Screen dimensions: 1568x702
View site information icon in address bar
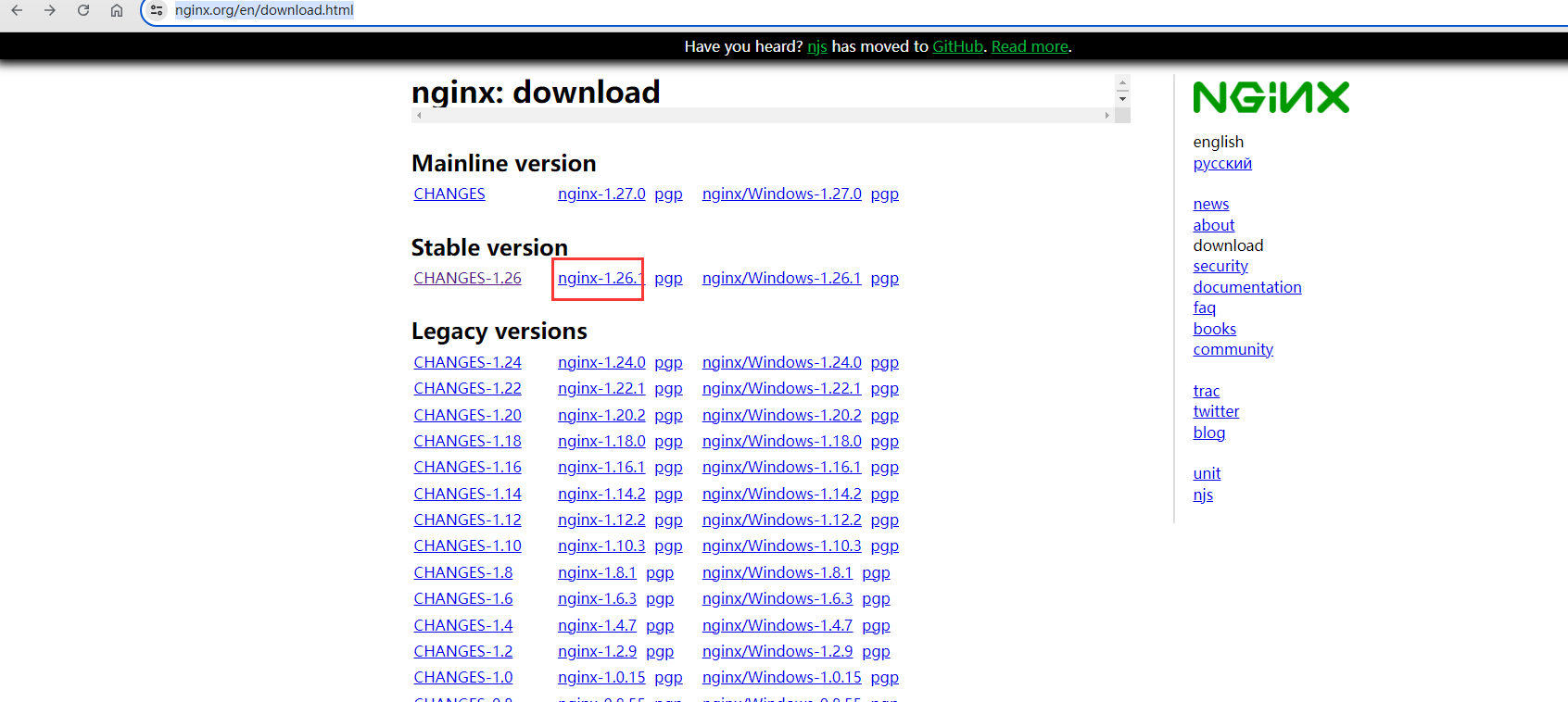click(x=157, y=10)
